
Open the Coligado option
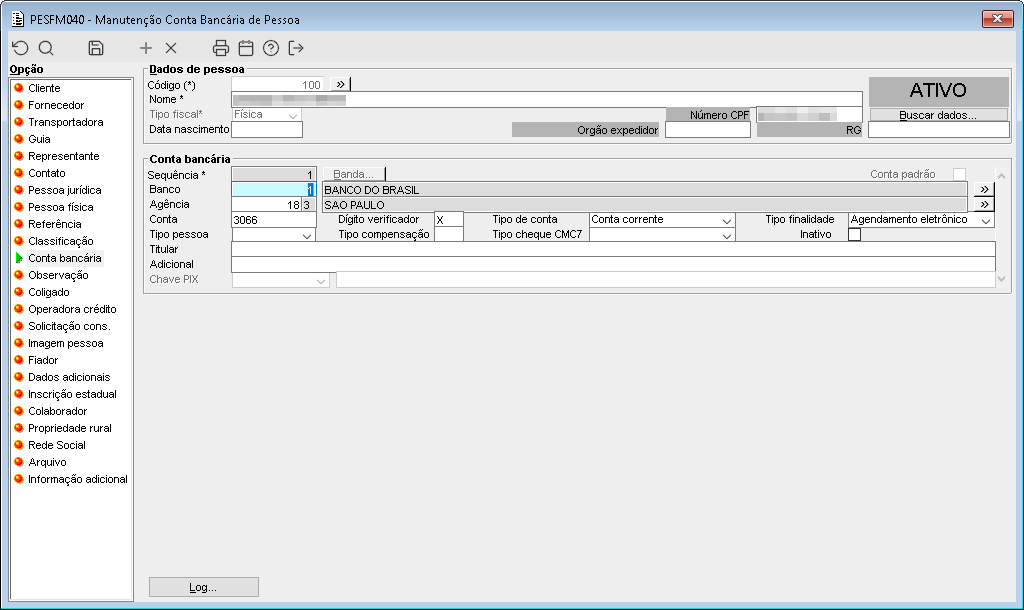48,292
